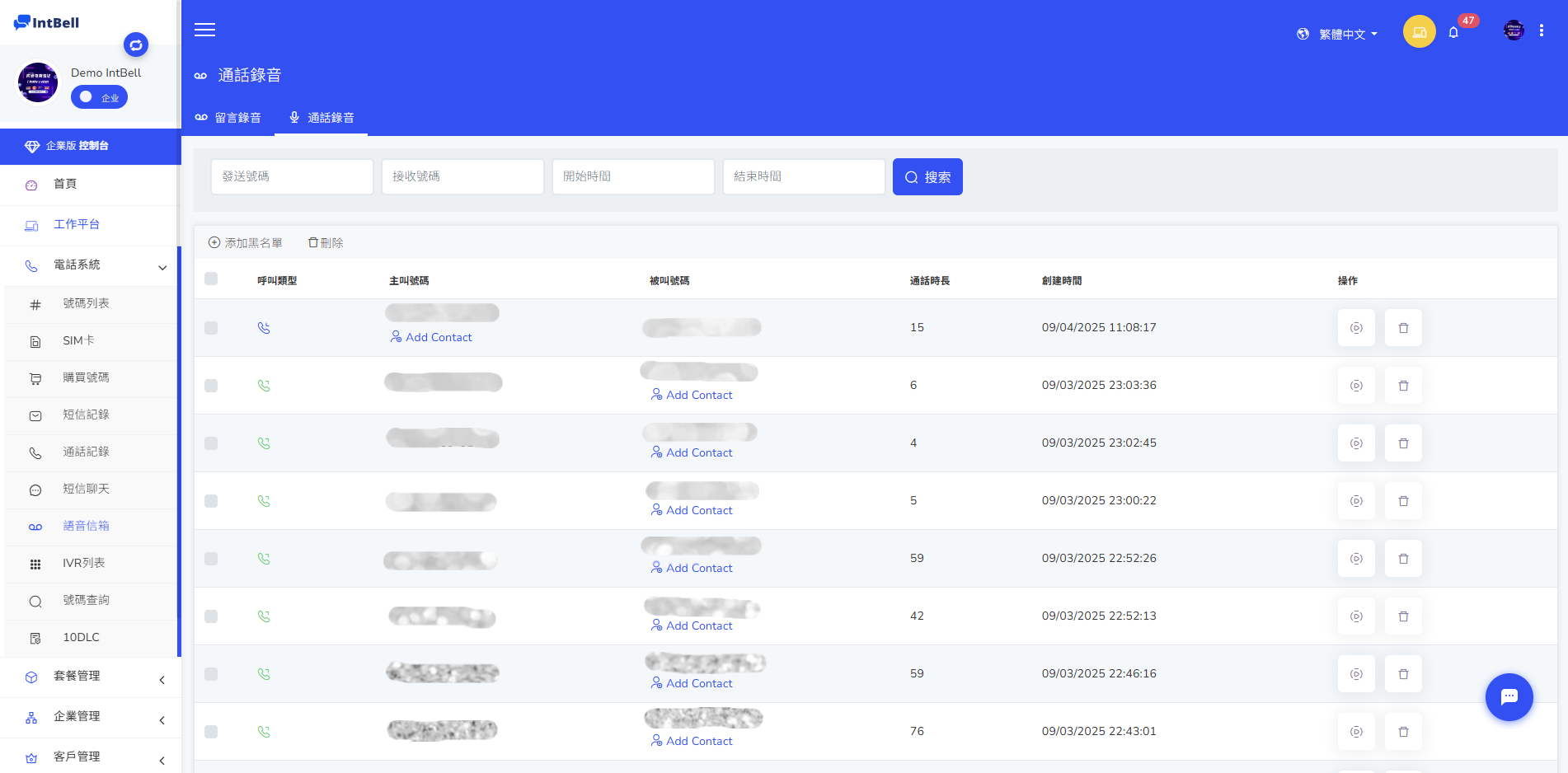Check the row created 09/03/2025 23:03:36
The width and height of the screenshot is (1568, 773).
pos(211,386)
